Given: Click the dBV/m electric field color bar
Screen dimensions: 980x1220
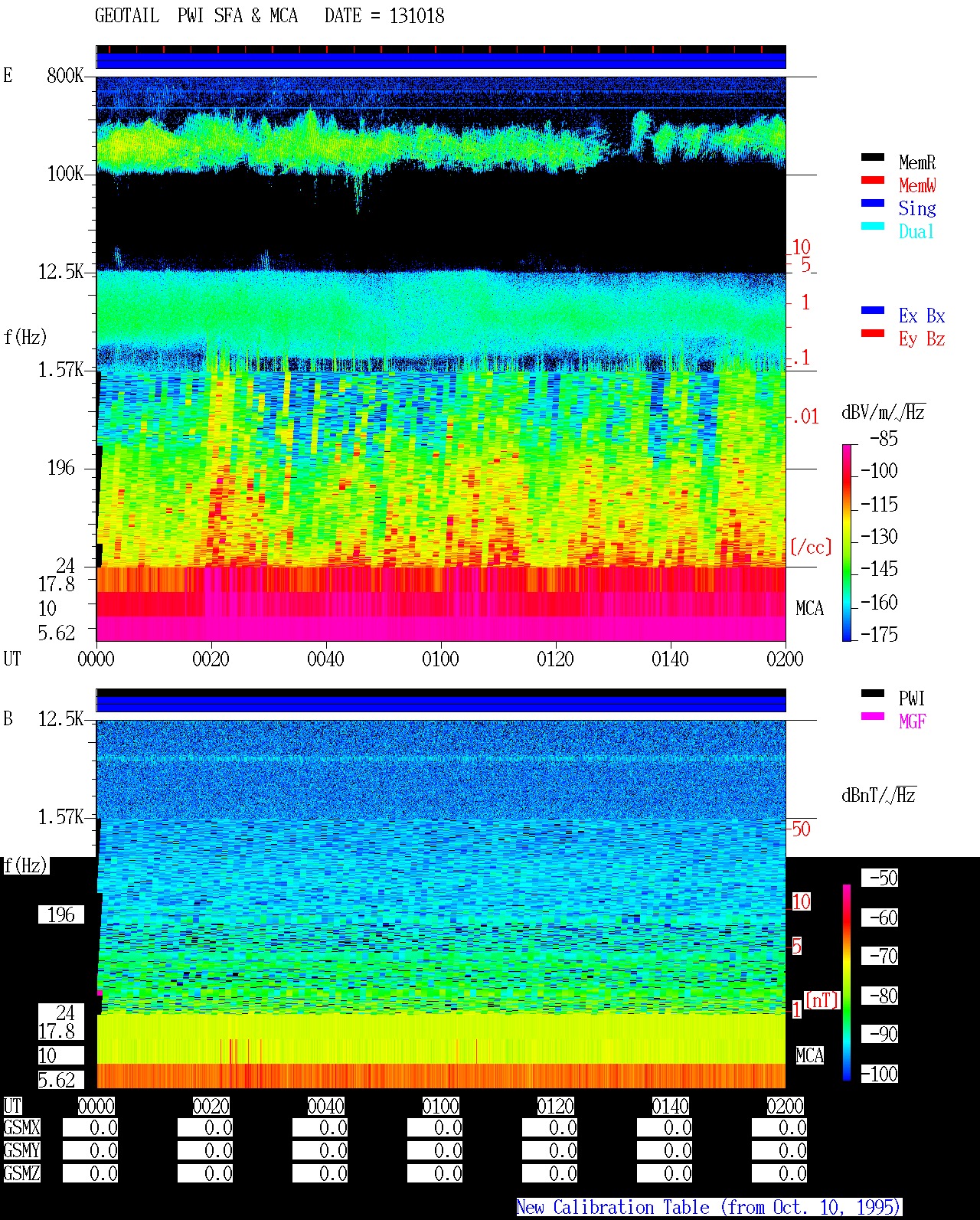Looking at the screenshot, I should (847, 542).
